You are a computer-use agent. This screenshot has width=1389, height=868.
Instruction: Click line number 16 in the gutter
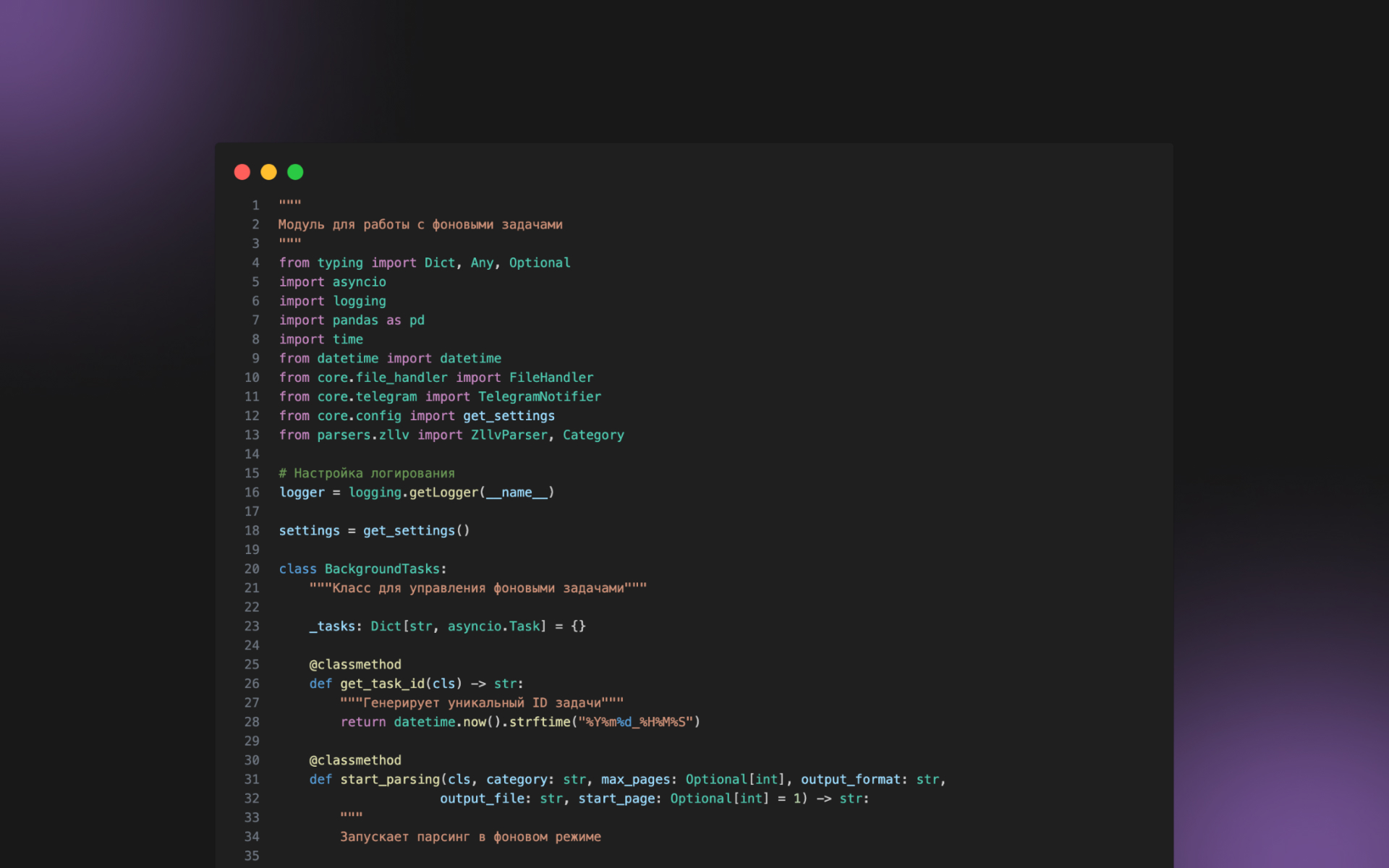click(x=252, y=492)
